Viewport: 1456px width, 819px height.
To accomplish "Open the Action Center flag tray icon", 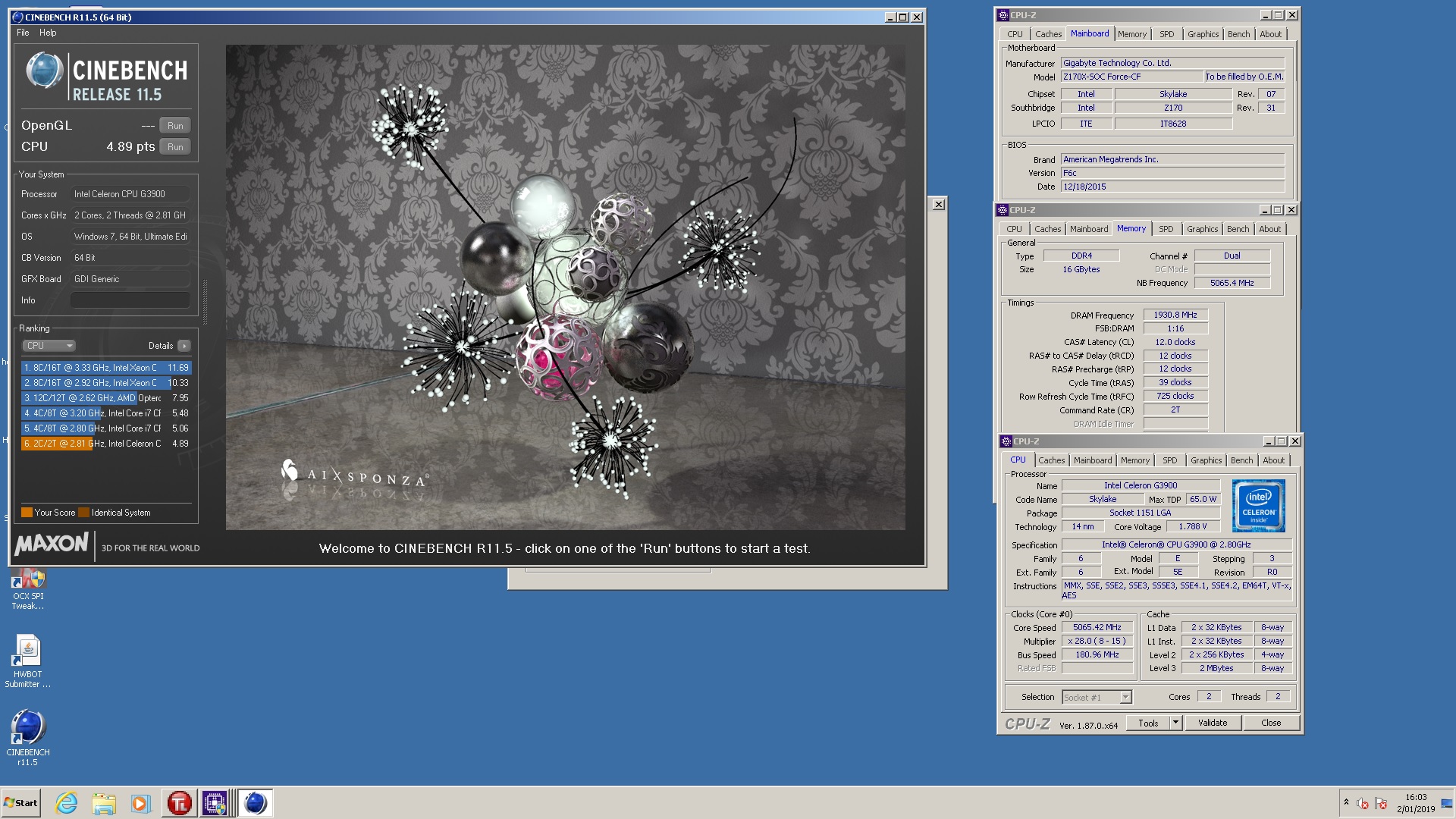I will pyautogui.click(x=1381, y=803).
